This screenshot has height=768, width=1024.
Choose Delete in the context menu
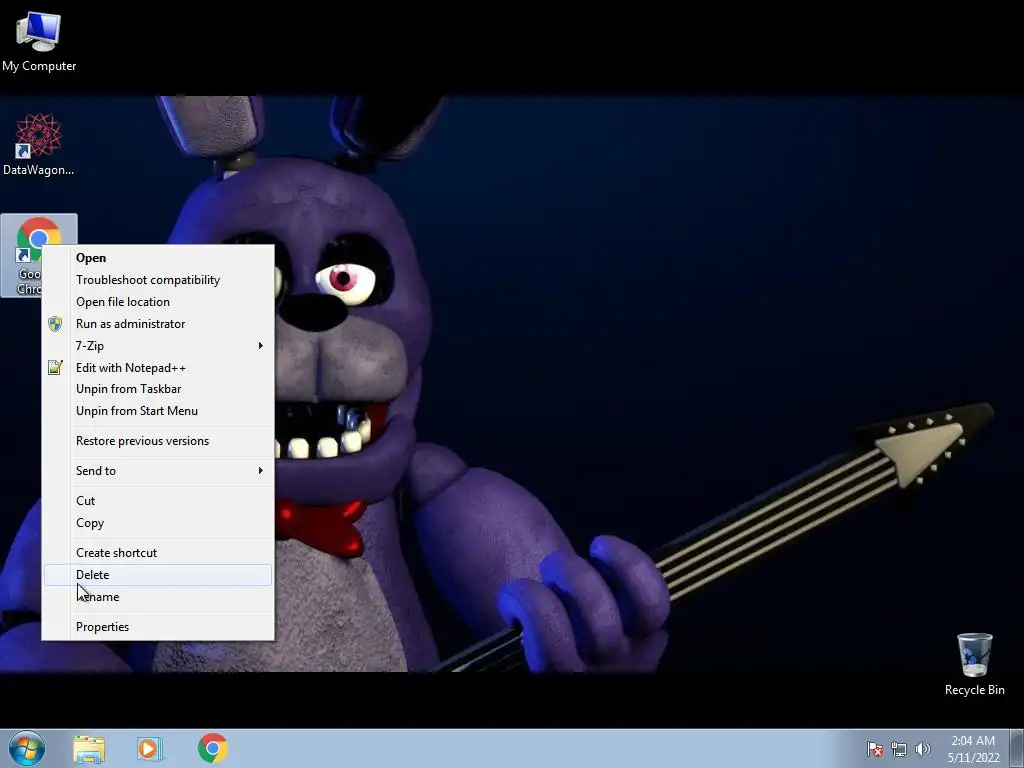coord(158,575)
